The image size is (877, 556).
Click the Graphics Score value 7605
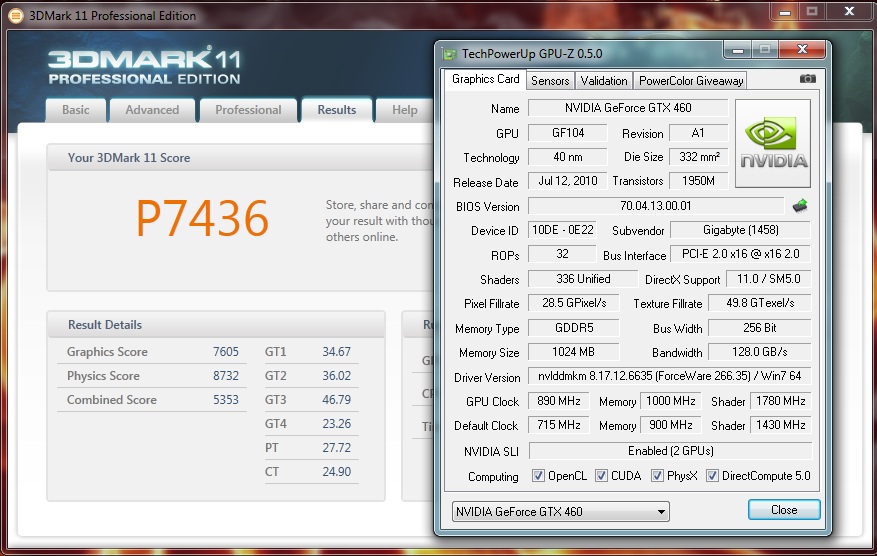coord(225,351)
